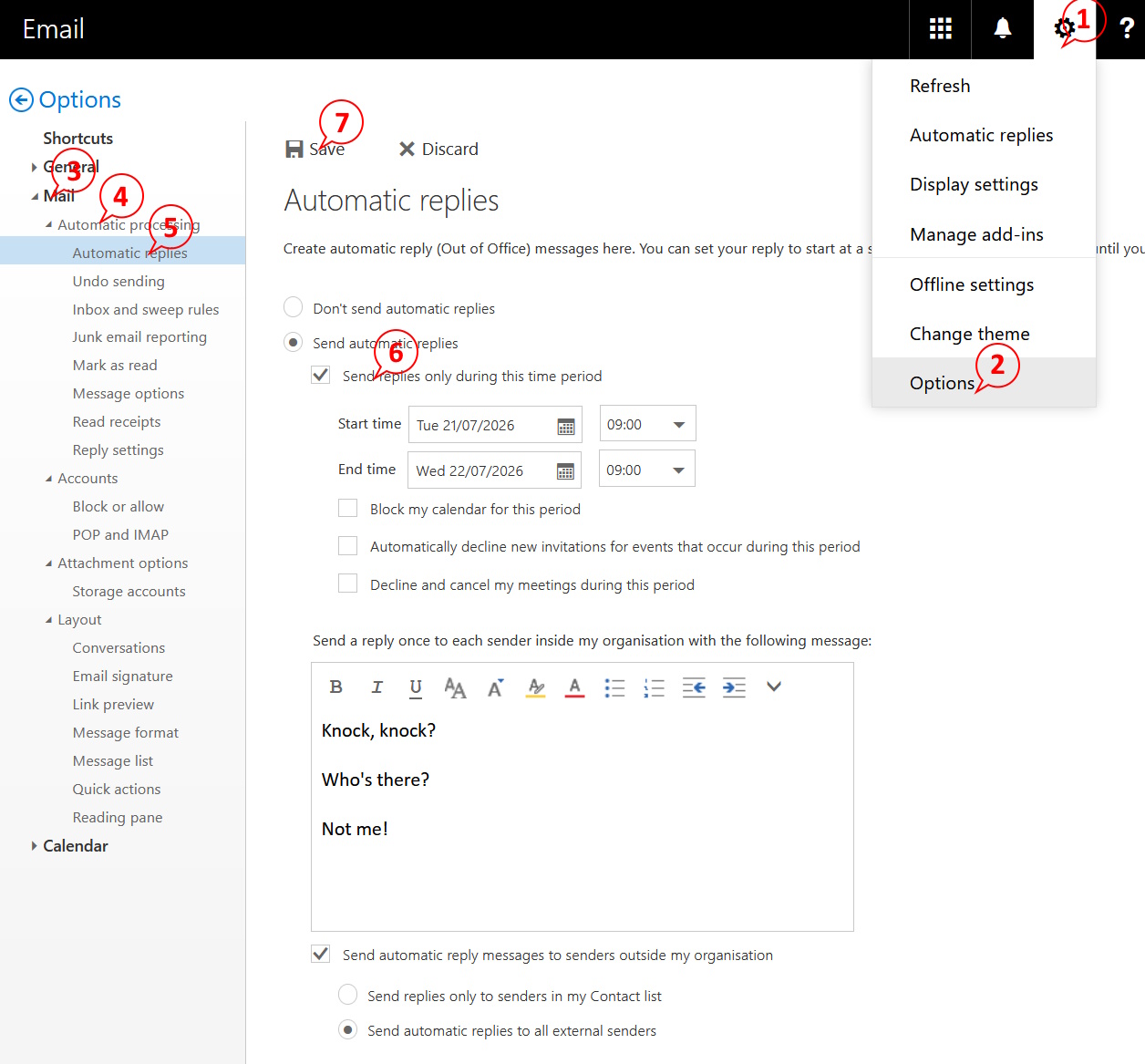Insert a bulleted list
The width and height of the screenshot is (1145, 1064).
[x=614, y=687]
